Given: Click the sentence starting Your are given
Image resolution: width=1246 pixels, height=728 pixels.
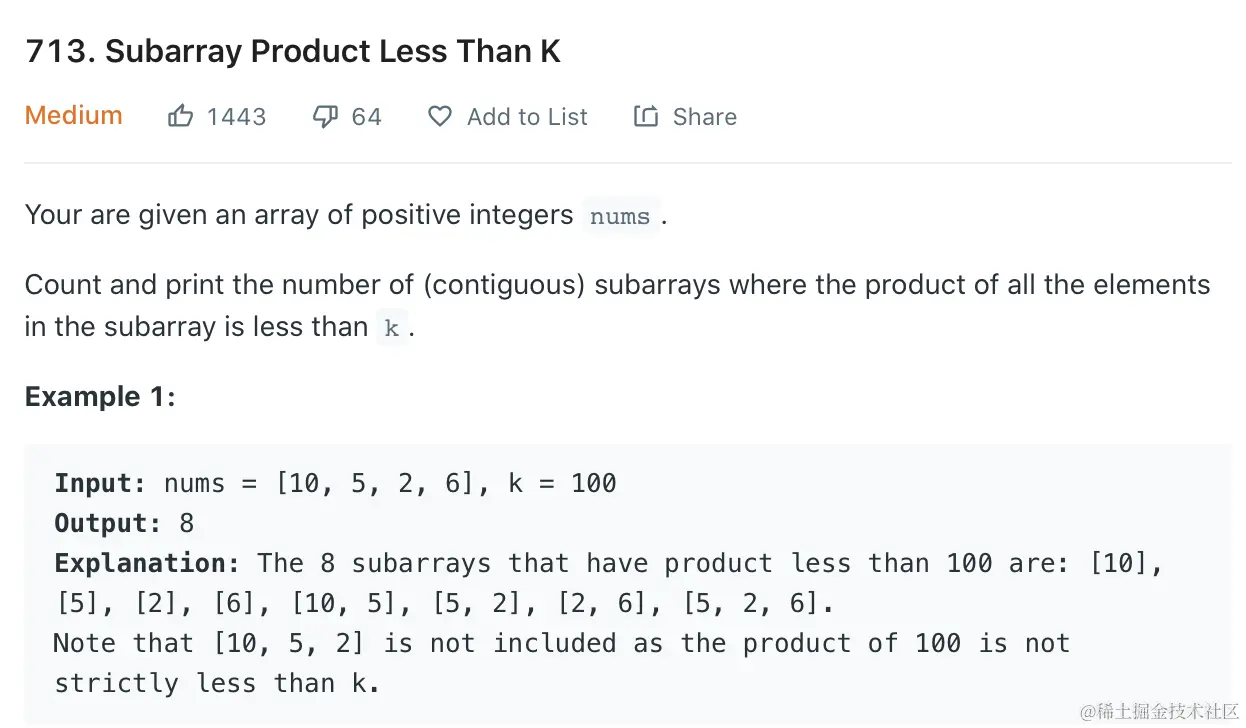Looking at the screenshot, I should 298,215.
